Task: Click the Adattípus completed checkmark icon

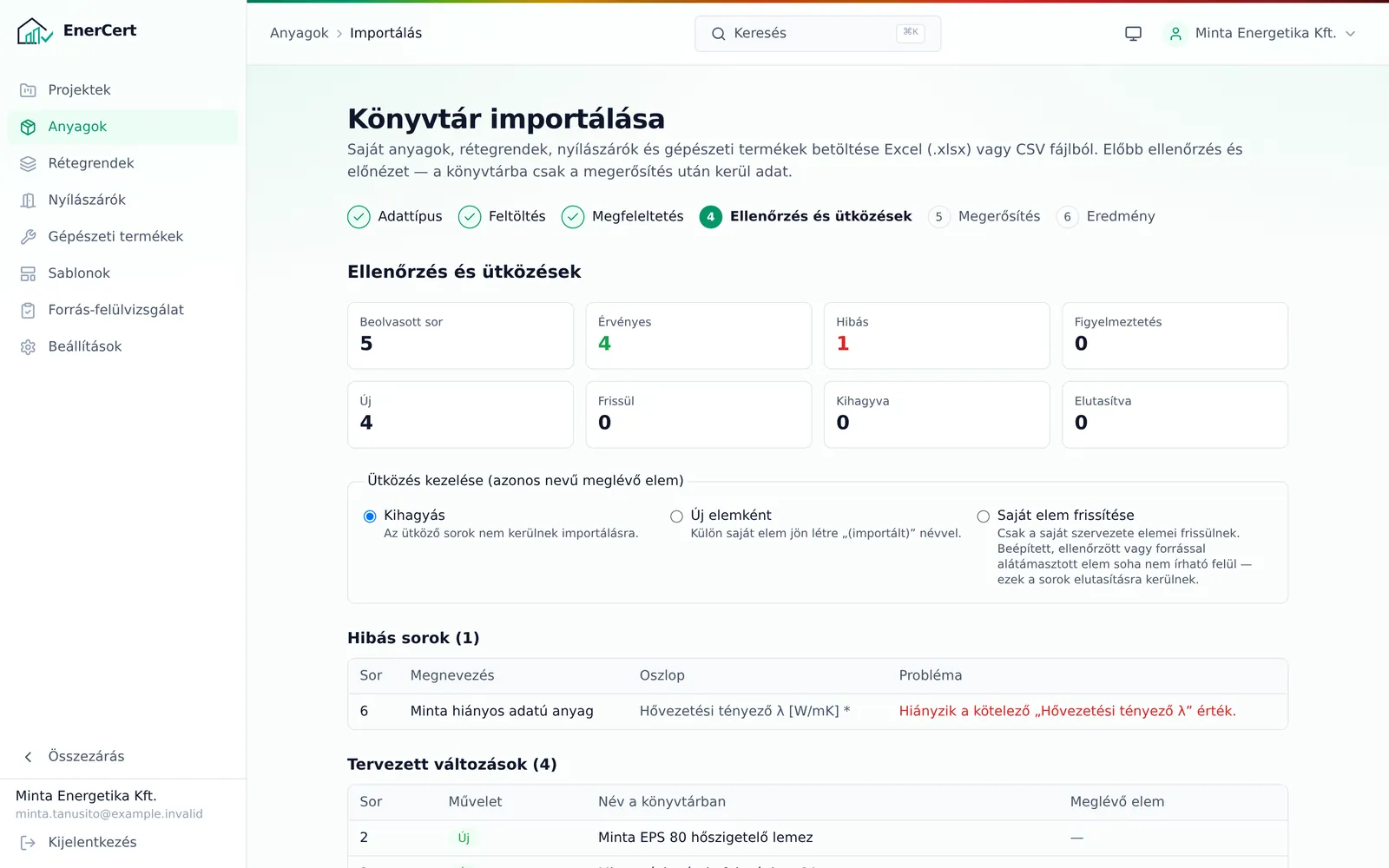Action: coord(359,217)
